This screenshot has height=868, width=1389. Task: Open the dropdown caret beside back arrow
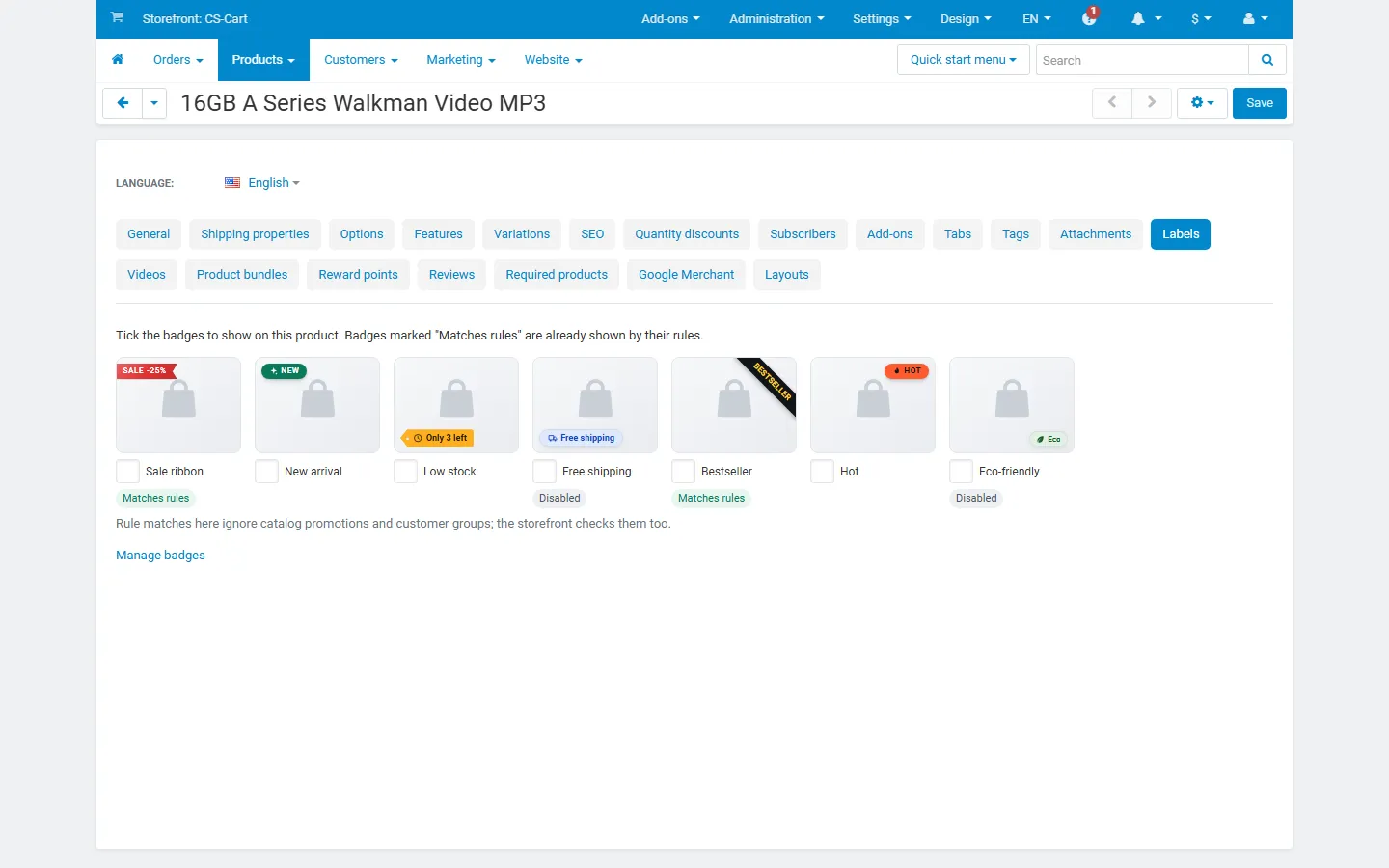point(154,103)
